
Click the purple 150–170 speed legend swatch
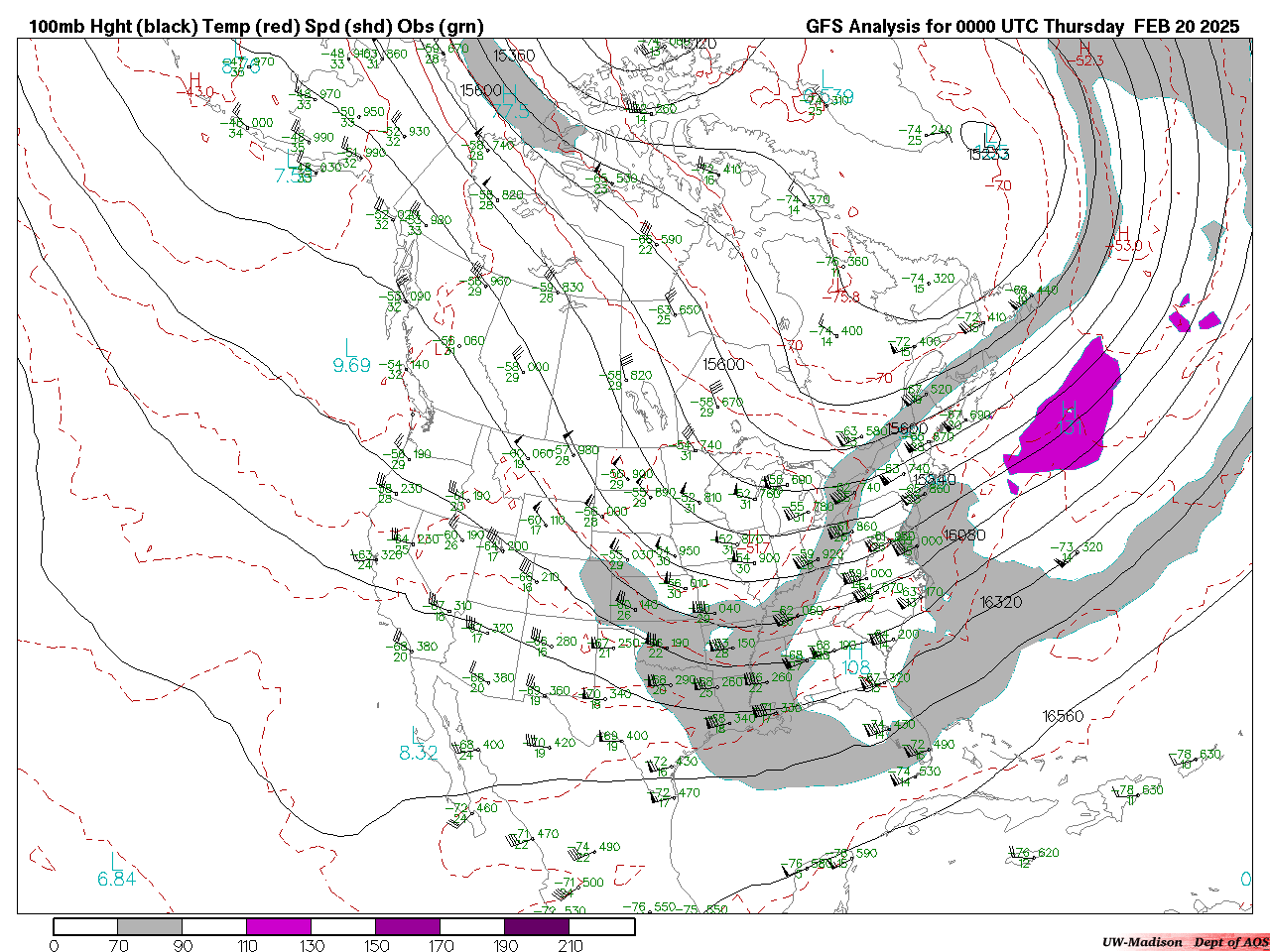tap(408, 926)
